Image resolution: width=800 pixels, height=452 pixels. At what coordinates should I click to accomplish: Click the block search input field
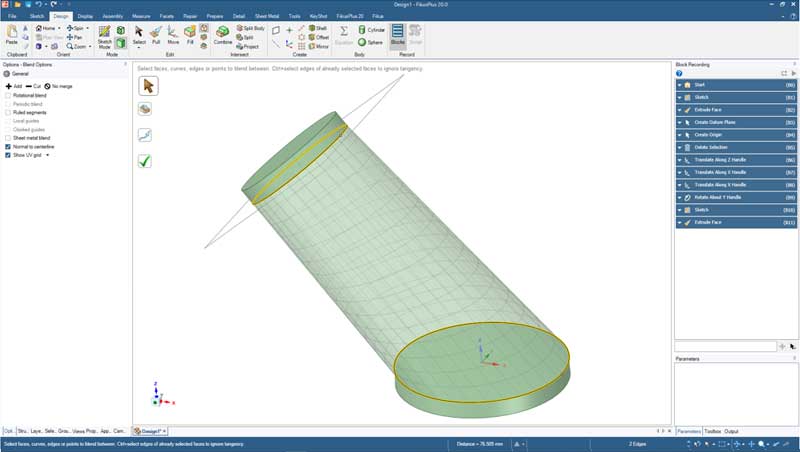click(725, 346)
